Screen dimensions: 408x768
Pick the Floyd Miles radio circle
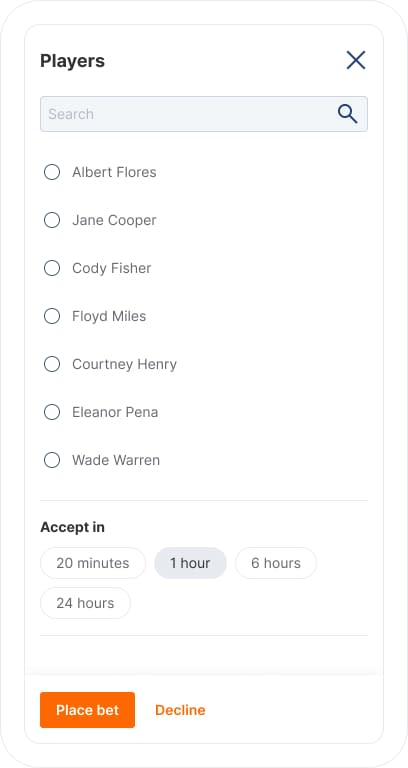click(x=52, y=316)
